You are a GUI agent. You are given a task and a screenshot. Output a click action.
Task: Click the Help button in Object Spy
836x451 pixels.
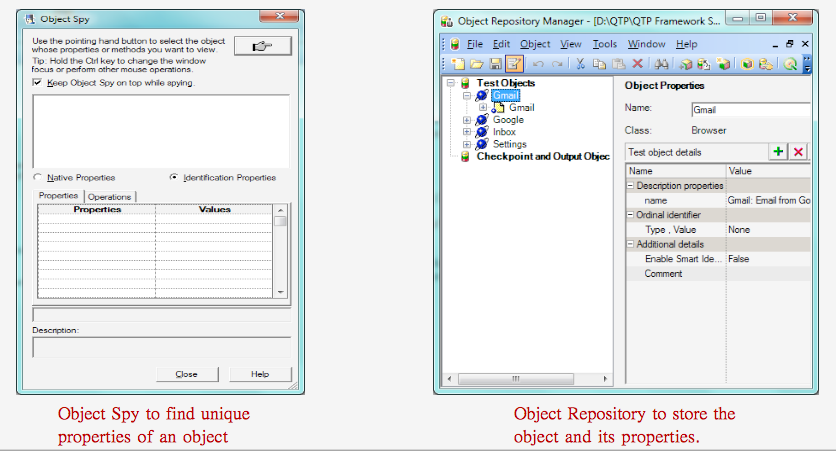[x=260, y=374]
